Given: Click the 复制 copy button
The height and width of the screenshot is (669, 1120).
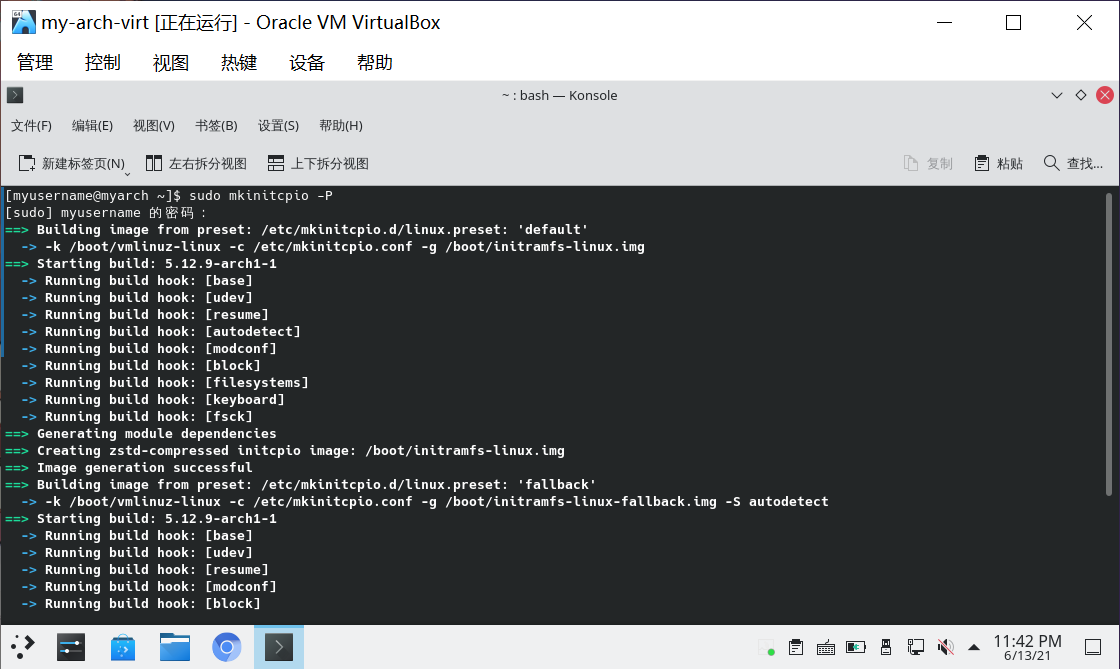Looking at the screenshot, I should (x=928, y=162).
